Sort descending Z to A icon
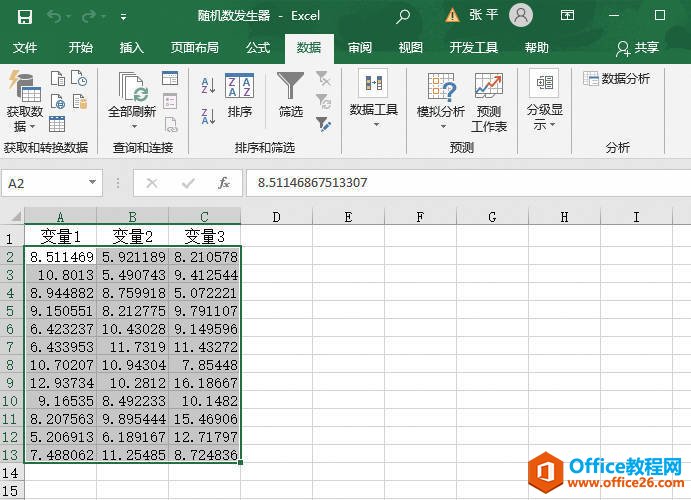Image resolution: width=691 pixels, height=500 pixels. pos(208,116)
